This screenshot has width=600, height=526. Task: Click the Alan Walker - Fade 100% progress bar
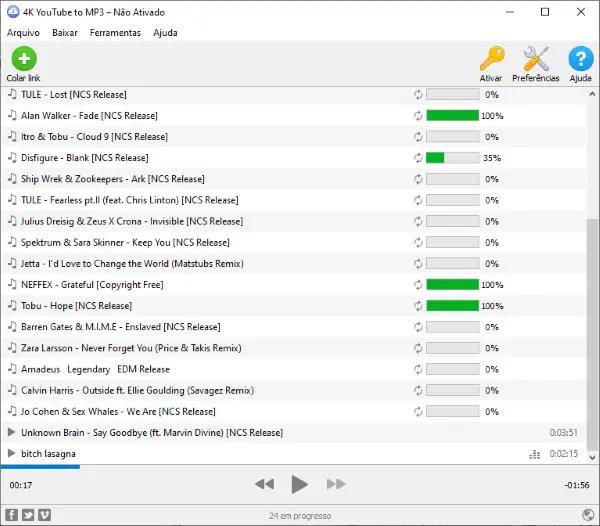click(452, 116)
